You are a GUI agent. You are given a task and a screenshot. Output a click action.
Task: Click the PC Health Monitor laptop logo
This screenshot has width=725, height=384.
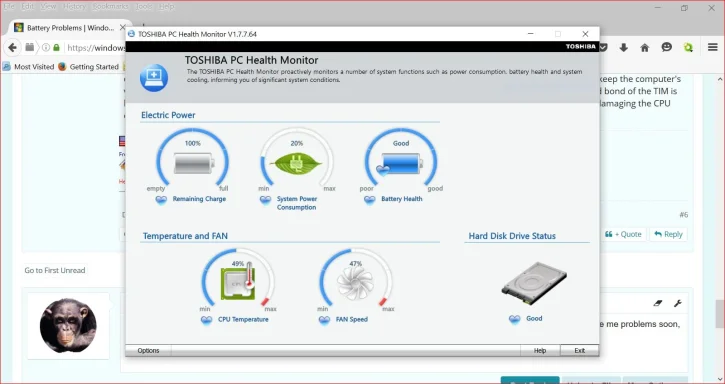[x=154, y=78]
